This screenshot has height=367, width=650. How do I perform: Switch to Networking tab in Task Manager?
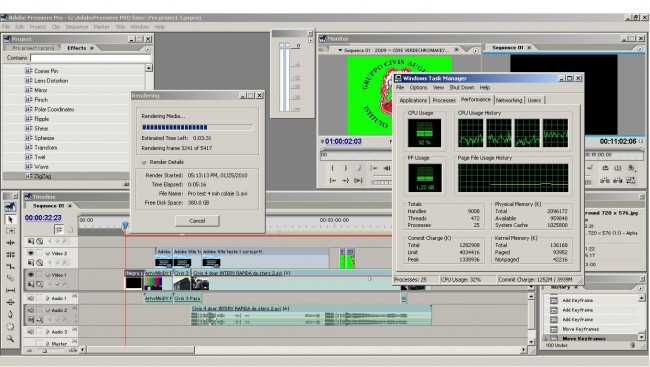pyautogui.click(x=509, y=100)
